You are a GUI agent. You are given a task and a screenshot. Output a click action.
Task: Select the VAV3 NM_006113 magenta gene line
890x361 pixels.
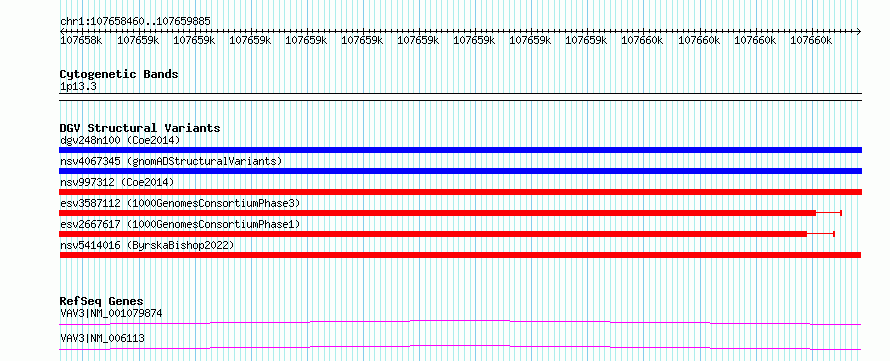tap(460, 347)
